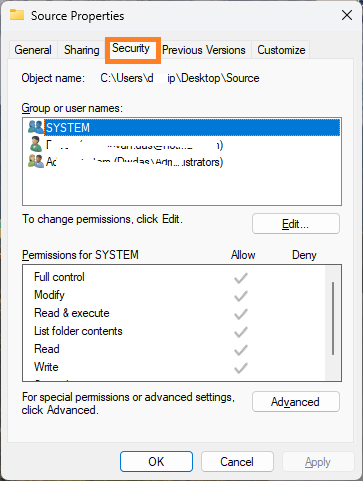Viewport: 363px width, 481px height.
Task: Click the SYSTEM group user icon
Action: coord(36,127)
